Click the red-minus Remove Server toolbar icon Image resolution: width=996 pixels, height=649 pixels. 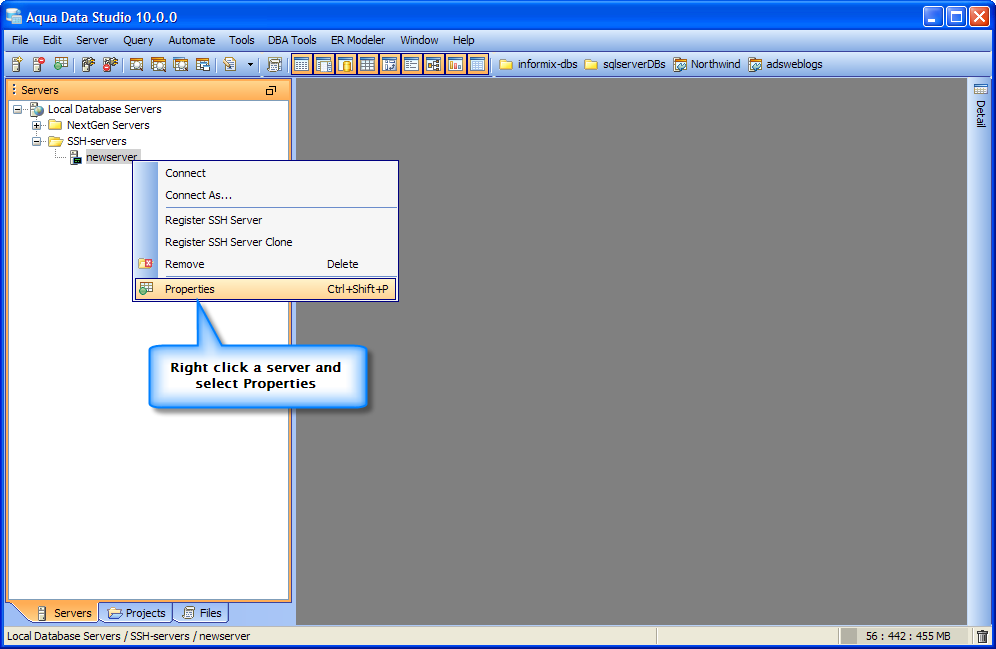pyautogui.click(x=39, y=64)
